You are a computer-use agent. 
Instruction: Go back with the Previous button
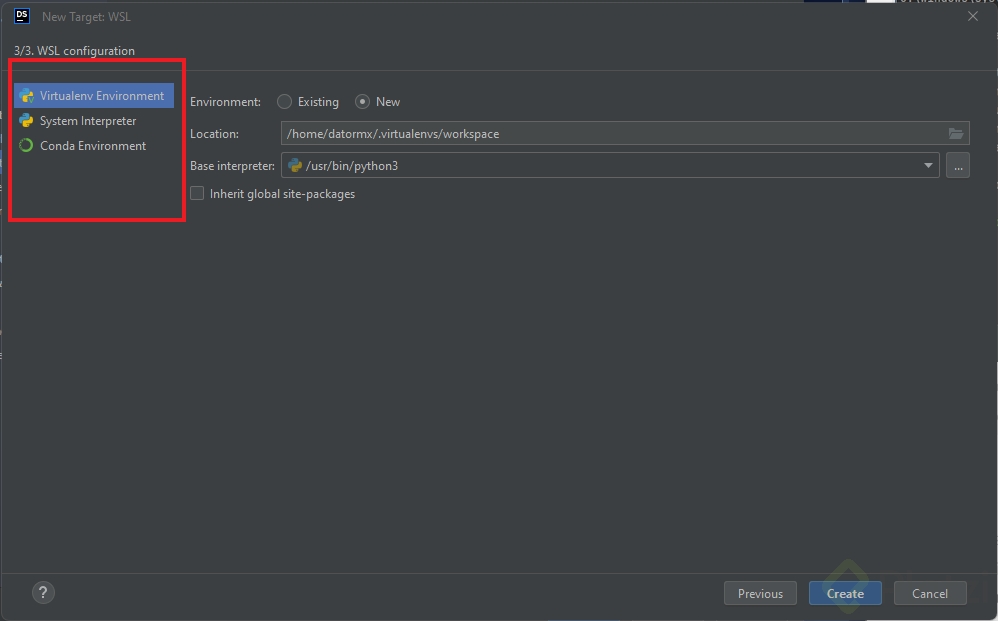pos(760,593)
